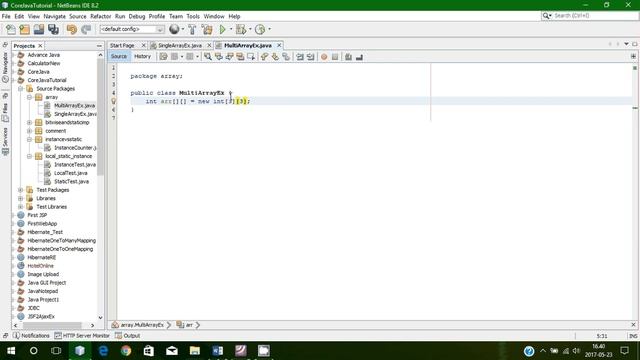This screenshot has width=640, height=360.
Task: Open the Team menu
Action: point(176,16)
